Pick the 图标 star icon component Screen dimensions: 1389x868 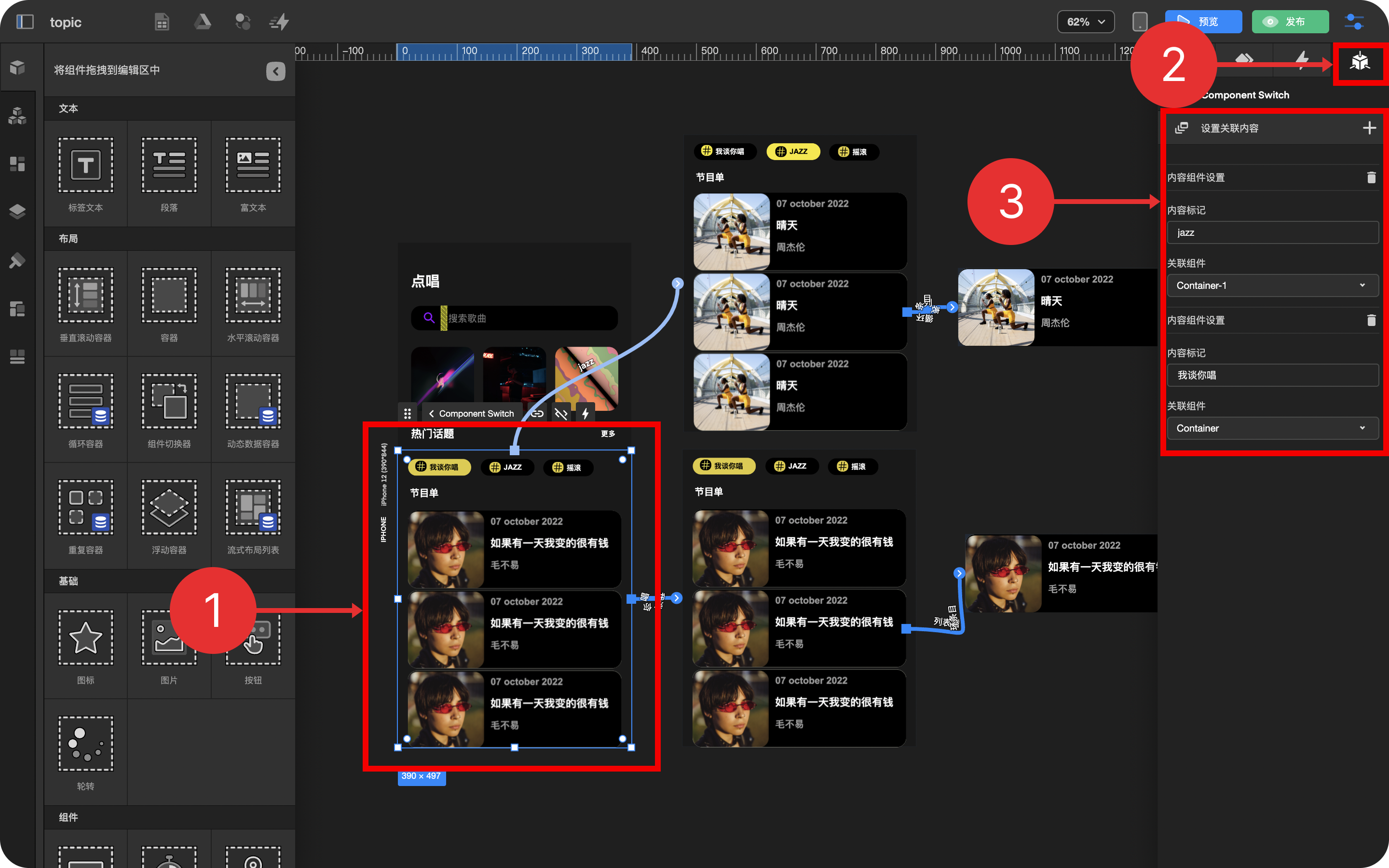85,646
